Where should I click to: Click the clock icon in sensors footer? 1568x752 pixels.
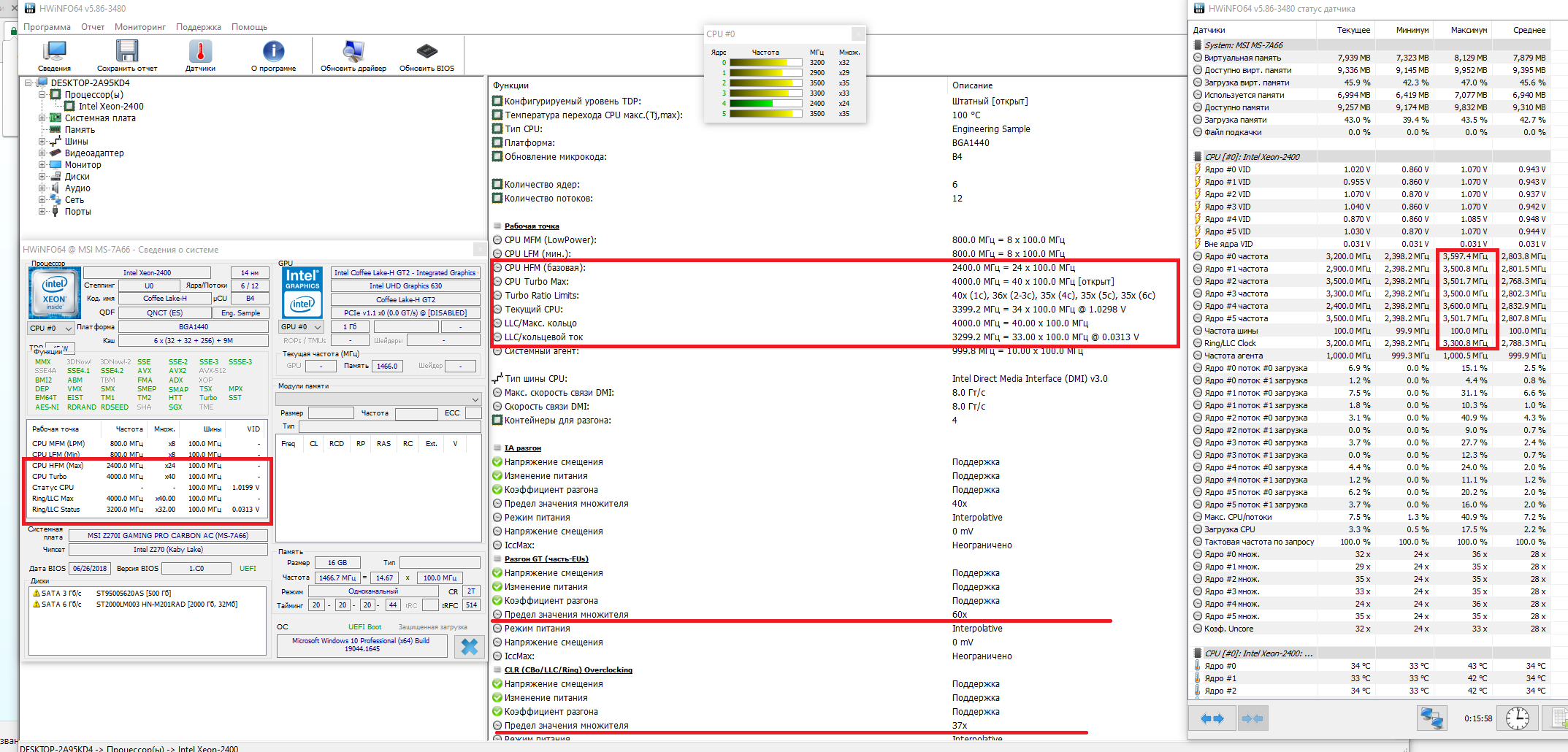1518,718
